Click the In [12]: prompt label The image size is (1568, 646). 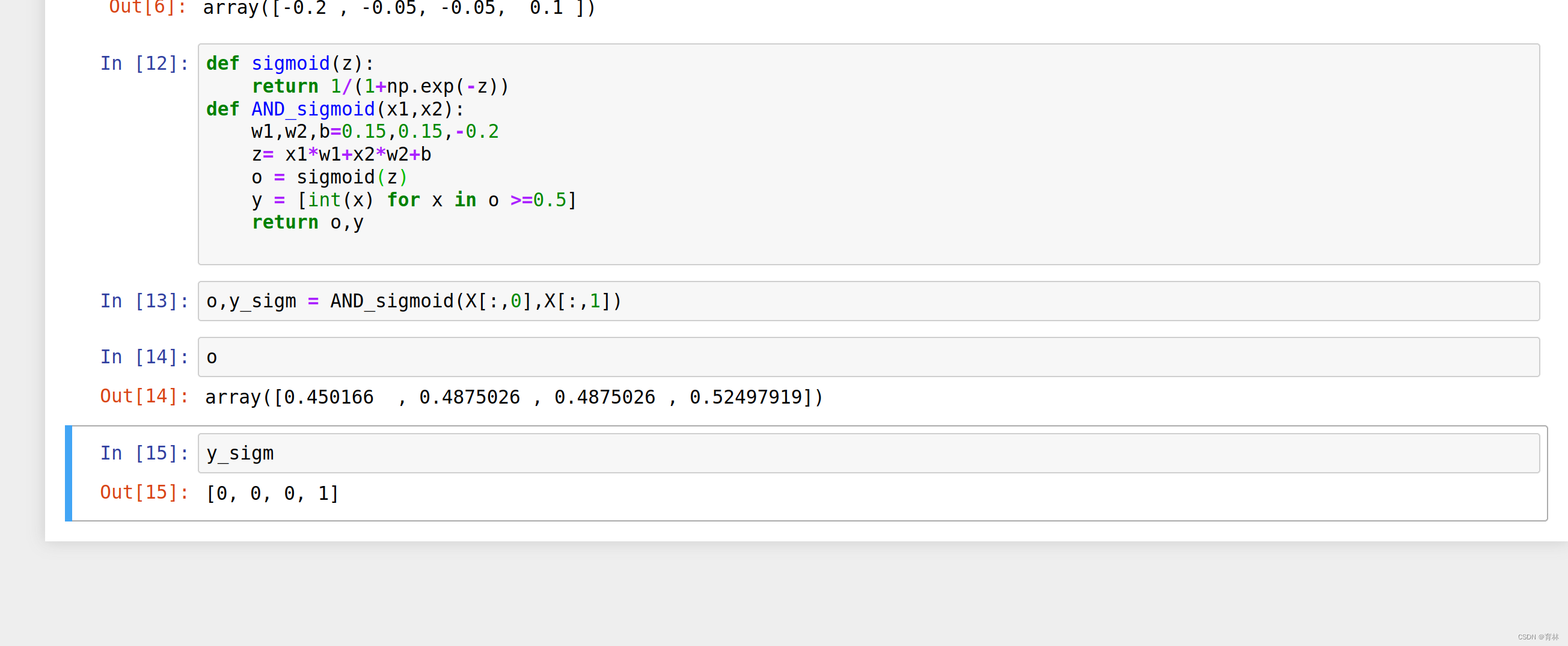click(x=145, y=63)
